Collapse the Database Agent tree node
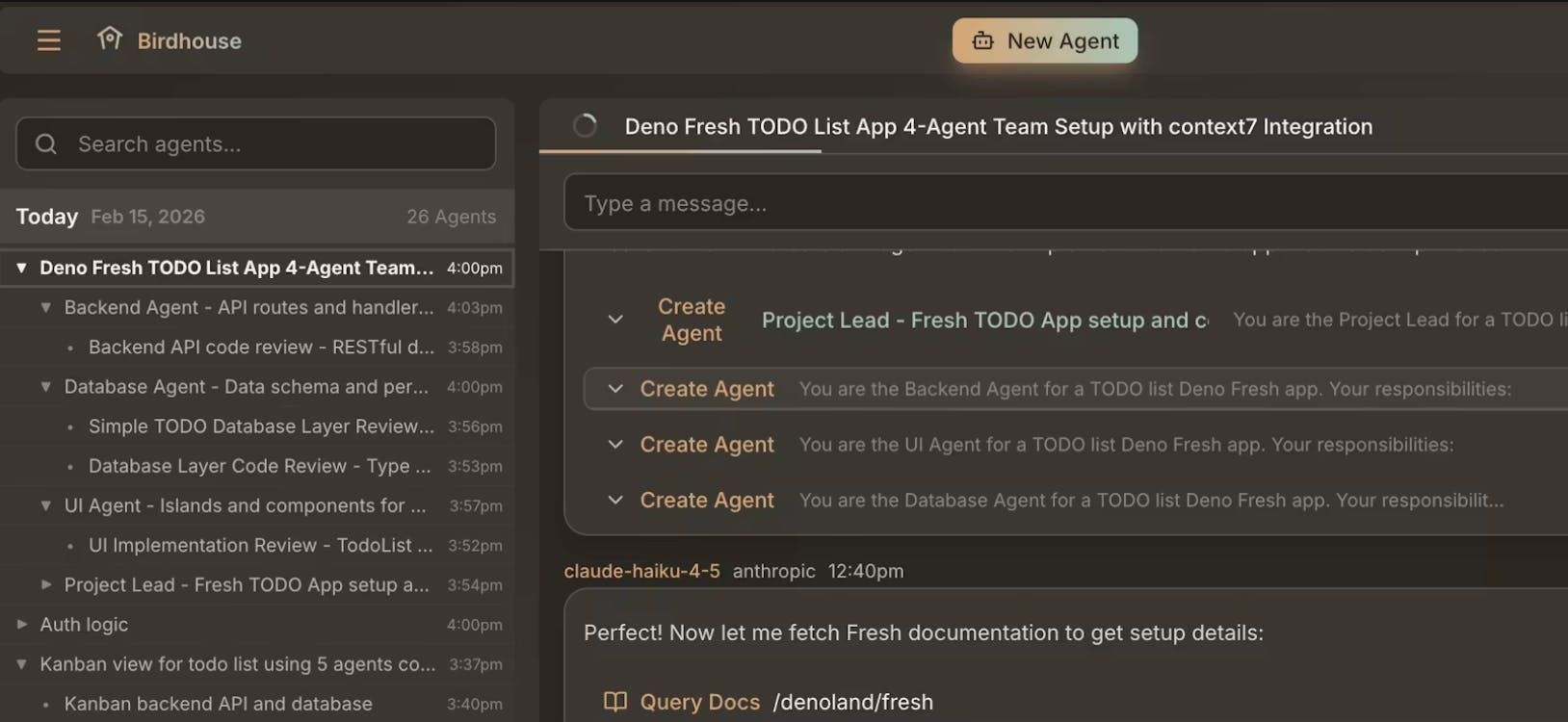 click(45, 386)
